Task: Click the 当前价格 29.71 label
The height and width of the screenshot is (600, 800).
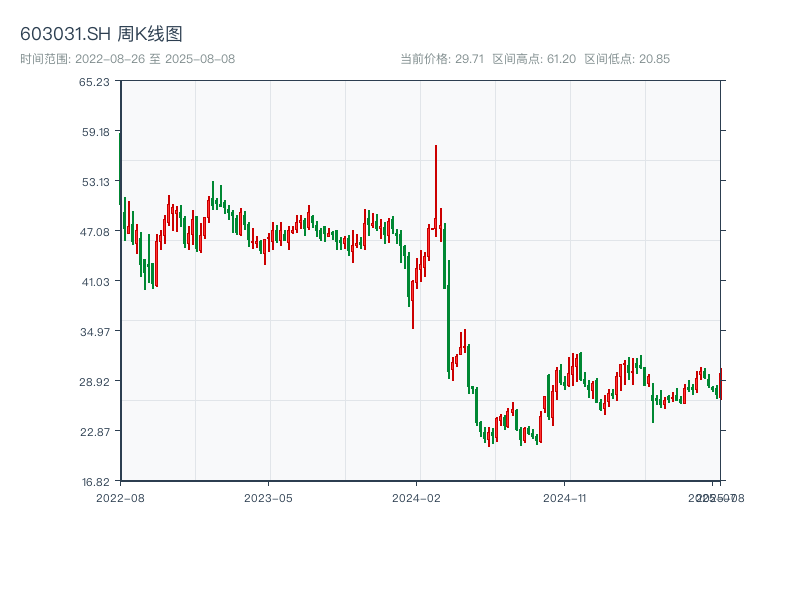Action: pyautogui.click(x=441, y=59)
